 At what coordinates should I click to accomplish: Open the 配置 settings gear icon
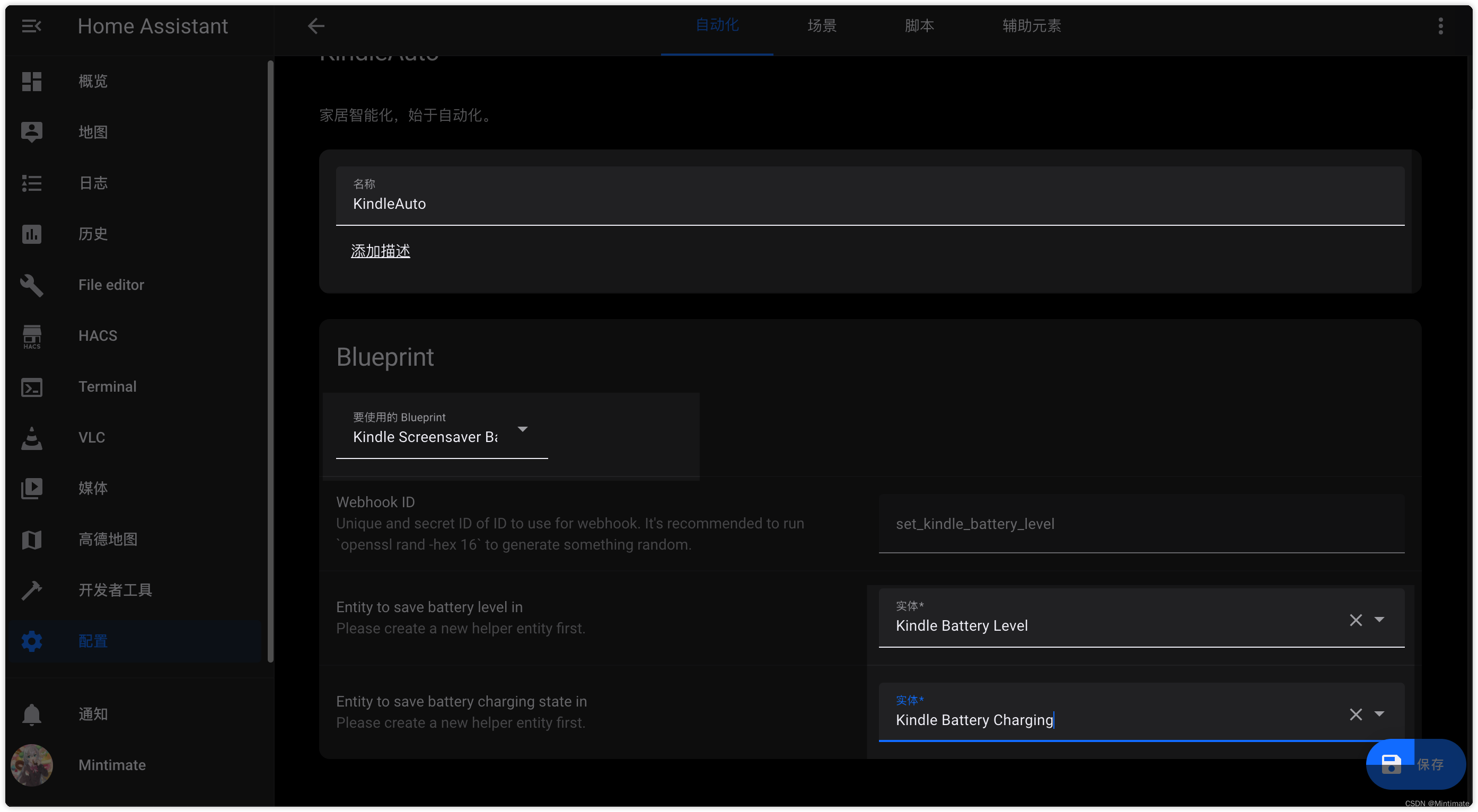(x=32, y=641)
